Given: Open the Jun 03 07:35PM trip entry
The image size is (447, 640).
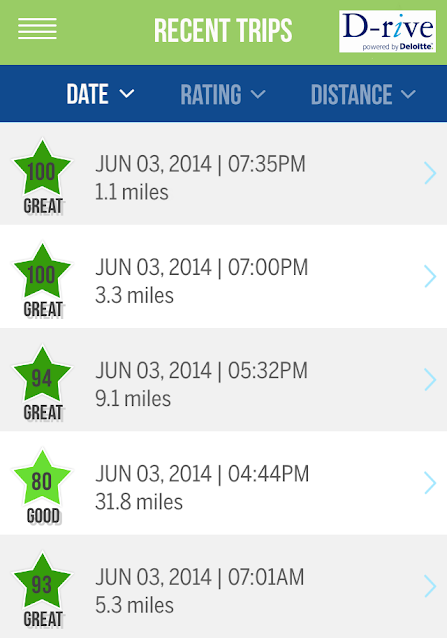Looking at the screenshot, I should [223, 173].
